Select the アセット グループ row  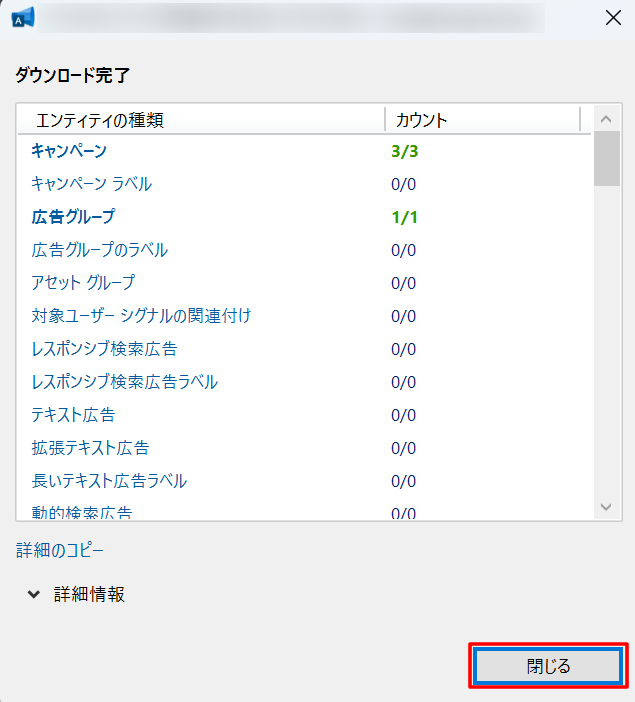(83, 283)
